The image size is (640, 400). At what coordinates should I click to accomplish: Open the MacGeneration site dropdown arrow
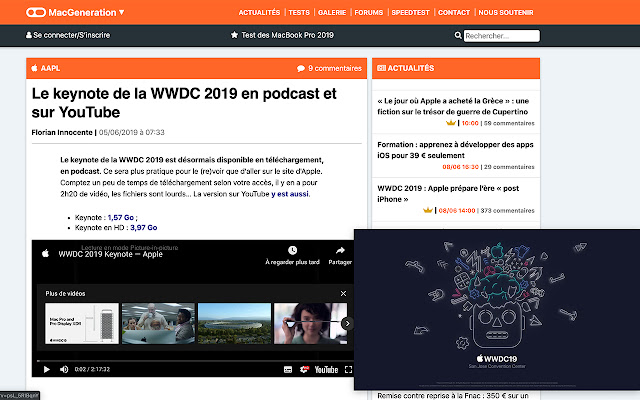pos(121,12)
